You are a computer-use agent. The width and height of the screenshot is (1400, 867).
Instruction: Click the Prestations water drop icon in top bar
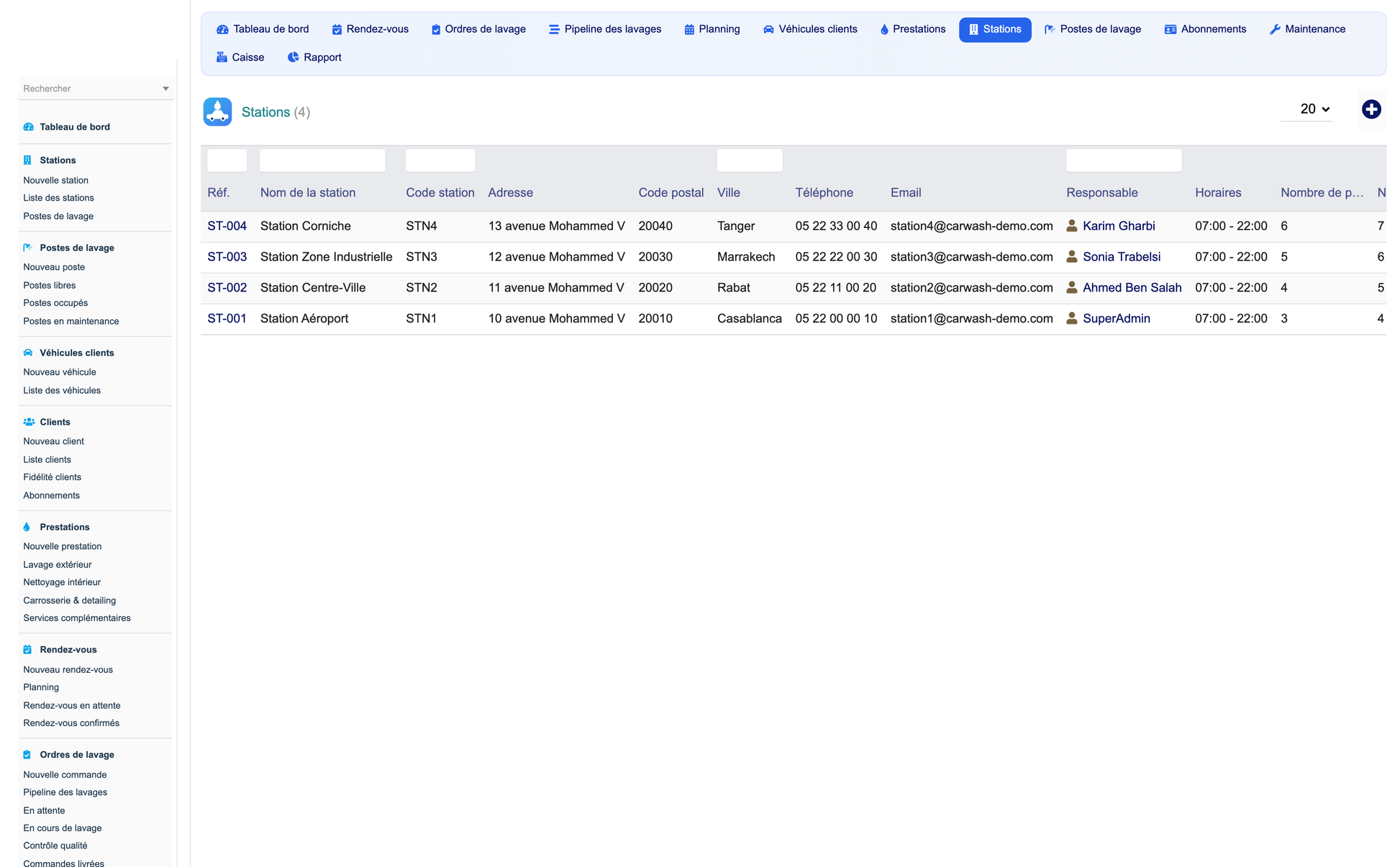[884, 29]
